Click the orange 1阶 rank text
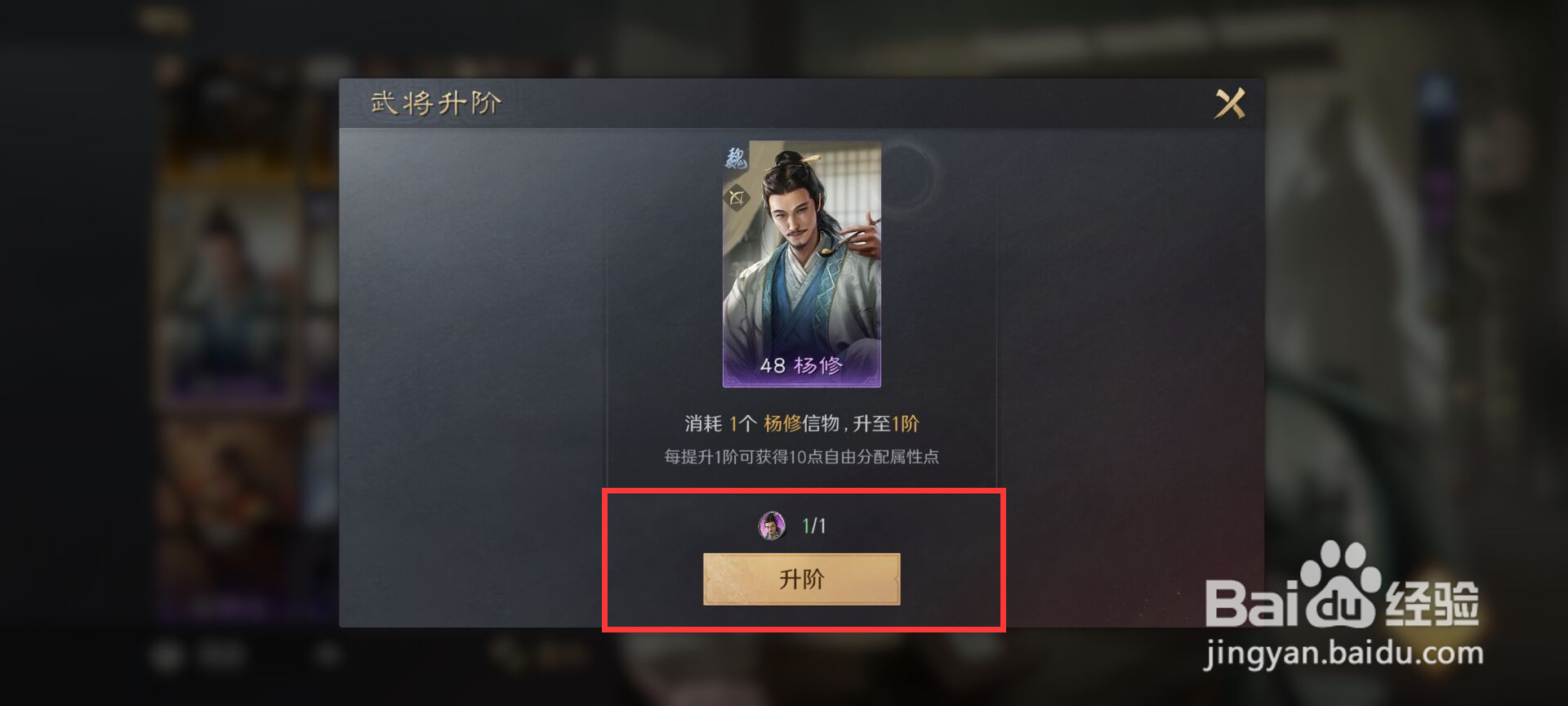 click(x=905, y=423)
